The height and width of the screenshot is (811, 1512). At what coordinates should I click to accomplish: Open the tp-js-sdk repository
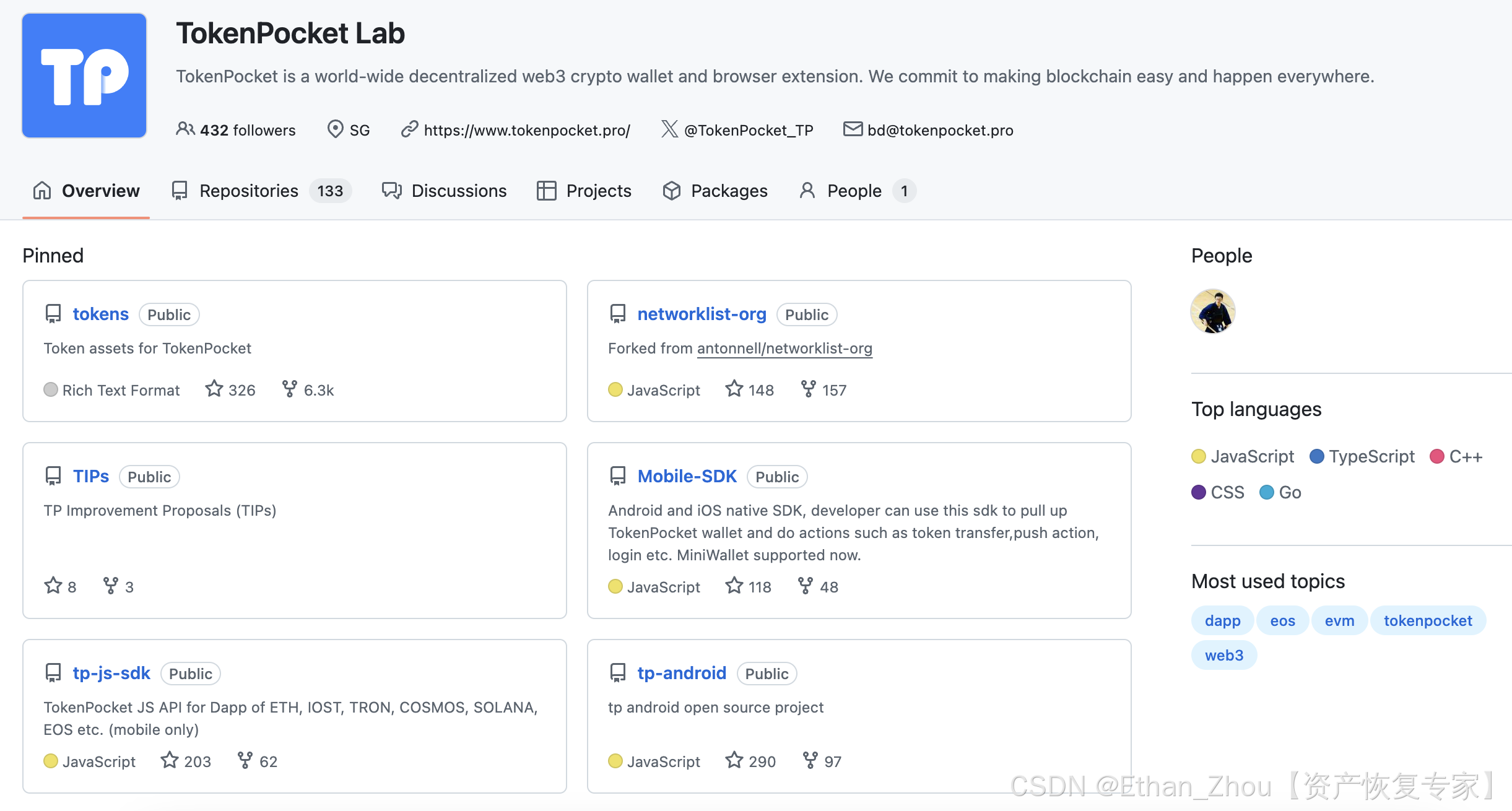coord(111,673)
